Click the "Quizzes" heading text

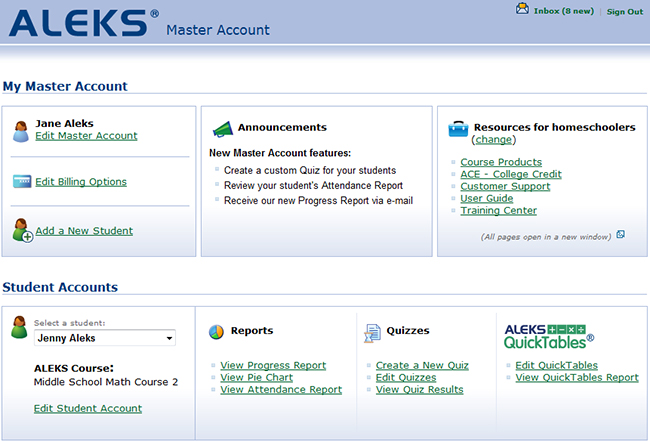click(408, 330)
